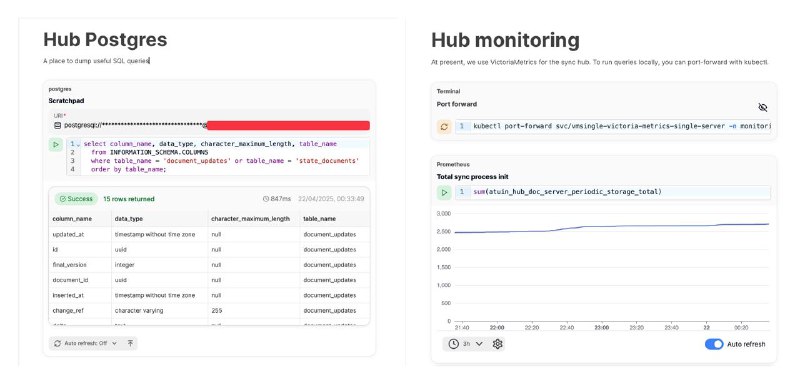Click the 'Scratchpad' block name
Screen dimensions: 800x382
click(66, 100)
